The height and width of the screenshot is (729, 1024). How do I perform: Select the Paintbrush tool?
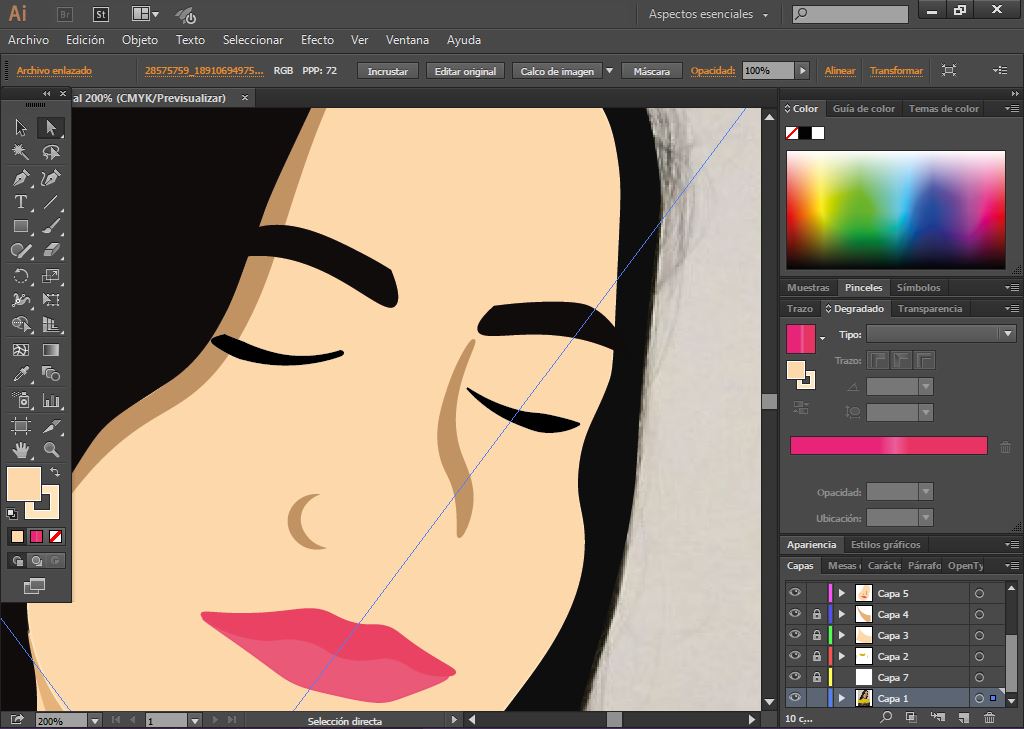pyautogui.click(x=51, y=227)
